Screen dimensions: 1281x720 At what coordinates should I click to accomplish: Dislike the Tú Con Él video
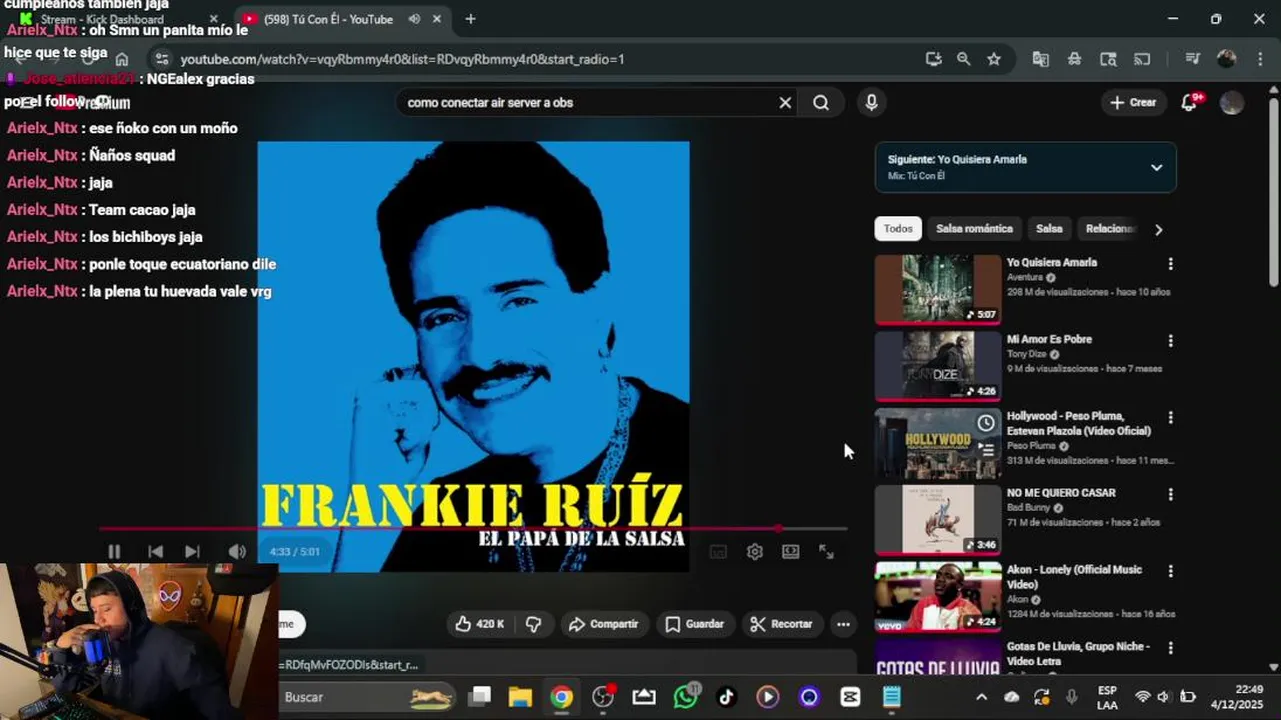(x=533, y=624)
